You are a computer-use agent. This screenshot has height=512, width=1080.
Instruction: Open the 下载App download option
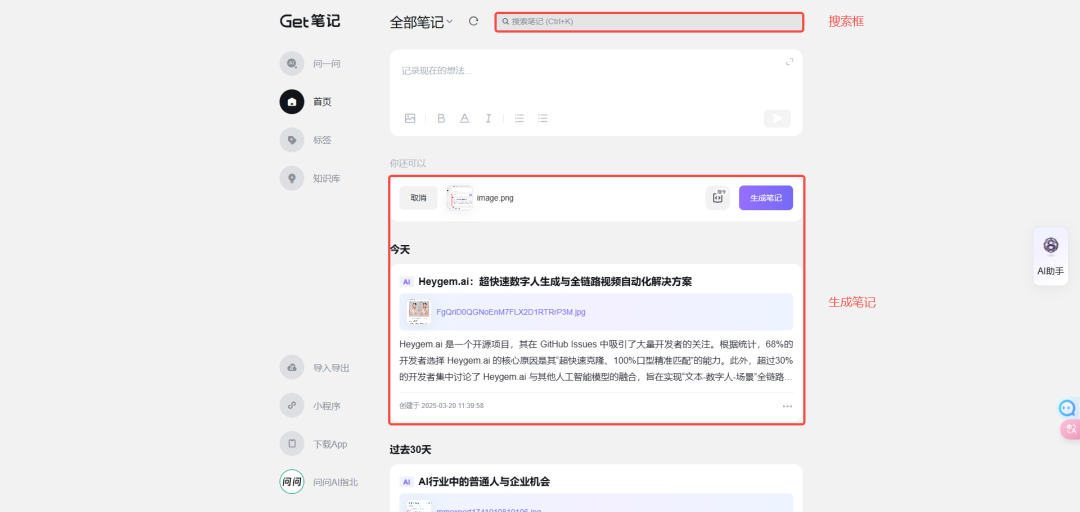point(313,444)
